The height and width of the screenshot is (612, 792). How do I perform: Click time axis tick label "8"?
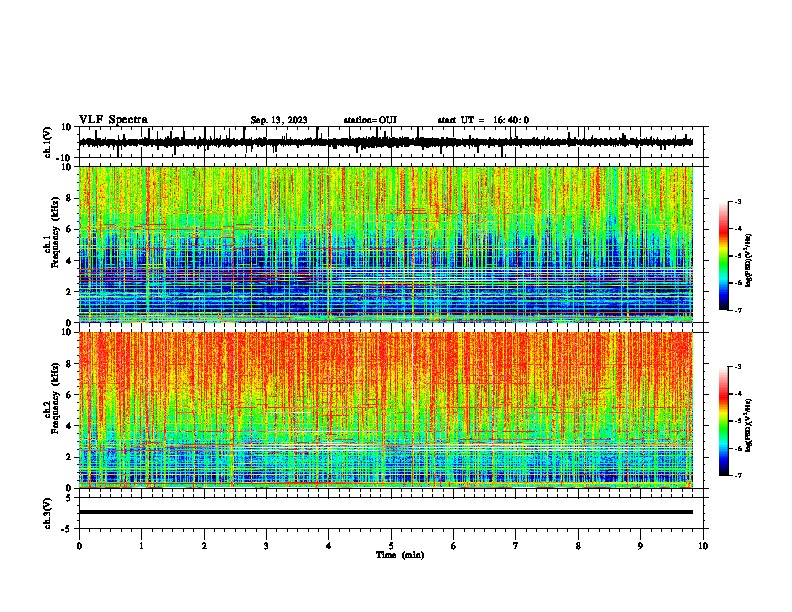pyautogui.click(x=578, y=546)
